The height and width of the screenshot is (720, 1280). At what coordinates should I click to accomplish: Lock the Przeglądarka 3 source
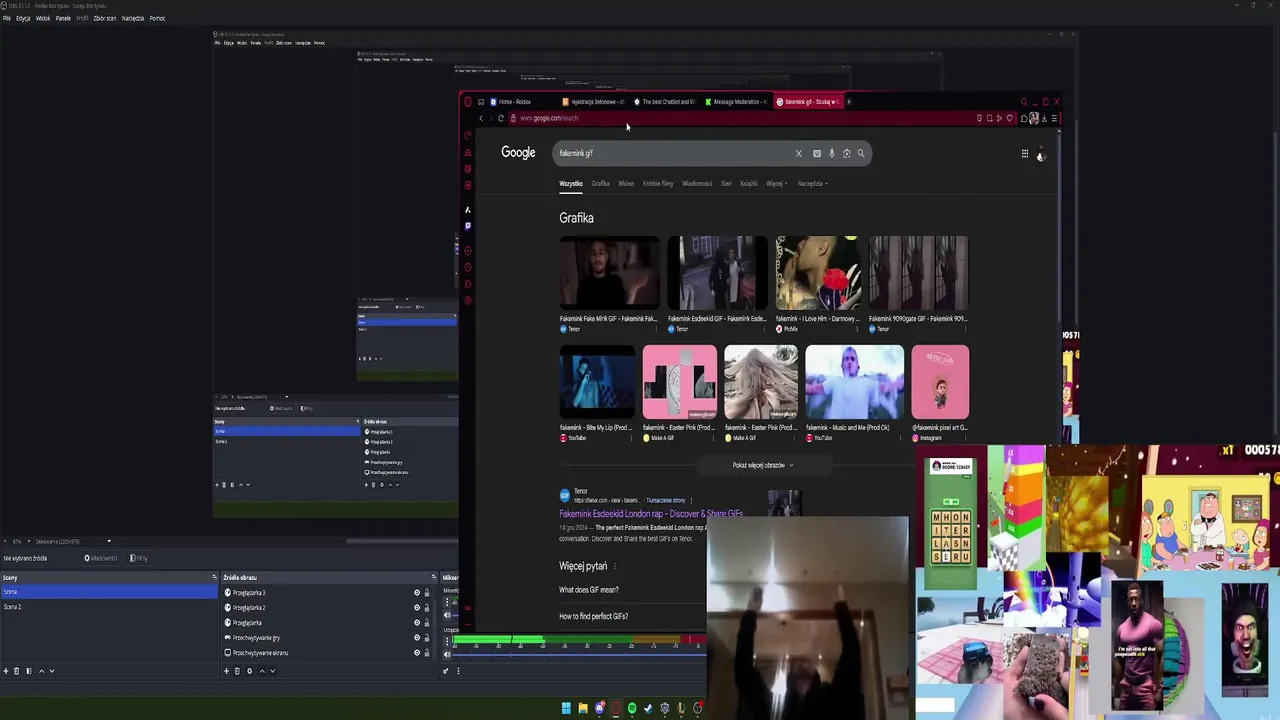pos(427,593)
